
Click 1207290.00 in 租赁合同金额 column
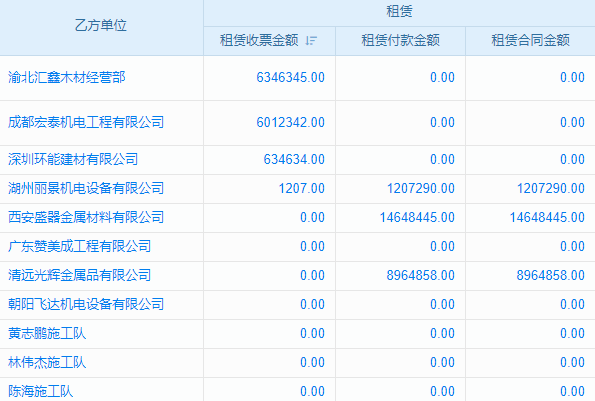click(551, 188)
